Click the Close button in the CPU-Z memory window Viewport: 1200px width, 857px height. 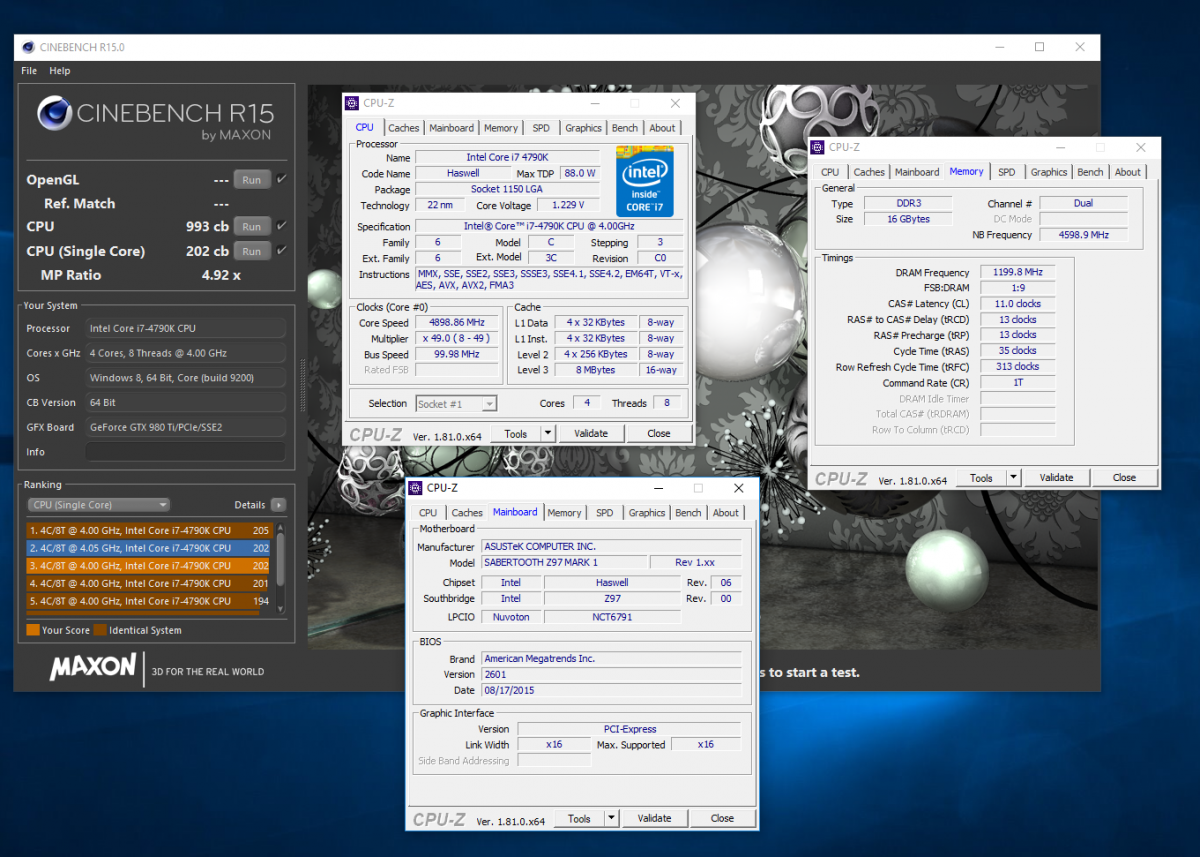pos(1124,477)
